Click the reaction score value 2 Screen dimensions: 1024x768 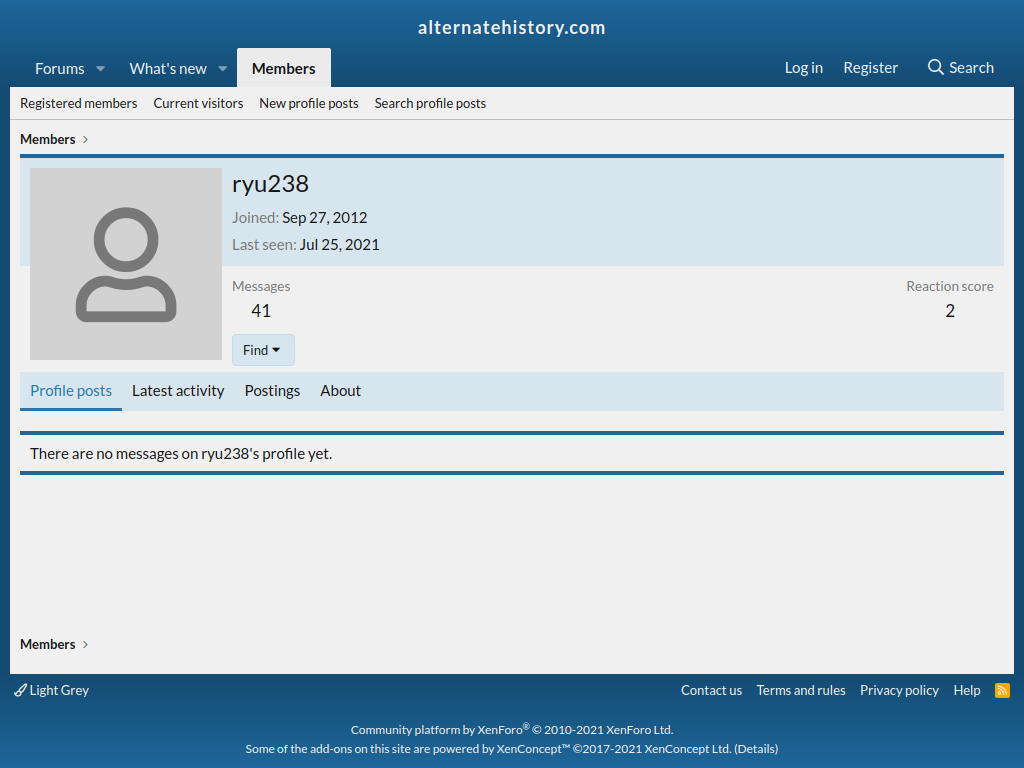(950, 310)
